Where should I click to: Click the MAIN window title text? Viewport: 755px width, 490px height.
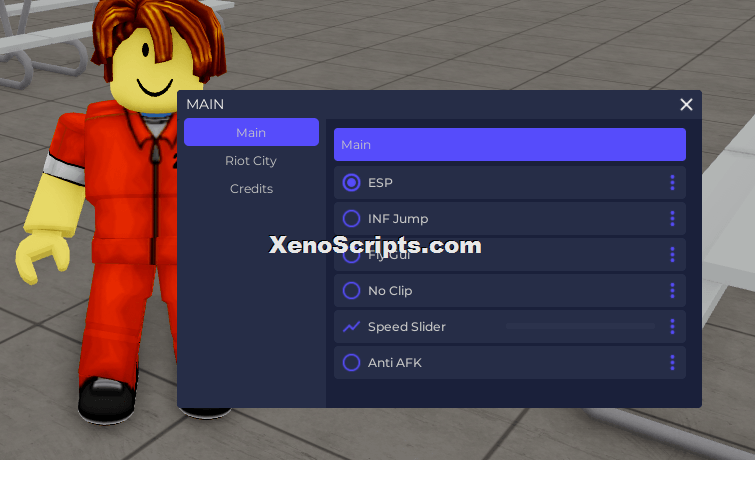pos(205,104)
